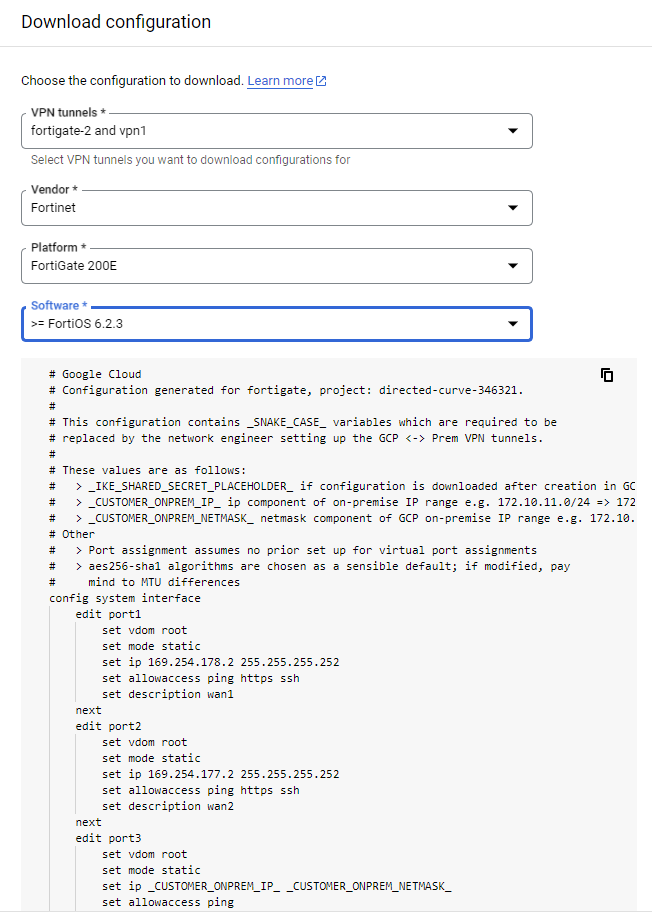Click the _CUSTOMER_ONPREM_IP_ placeholder line under port3
The image size is (652, 915).
(276, 886)
